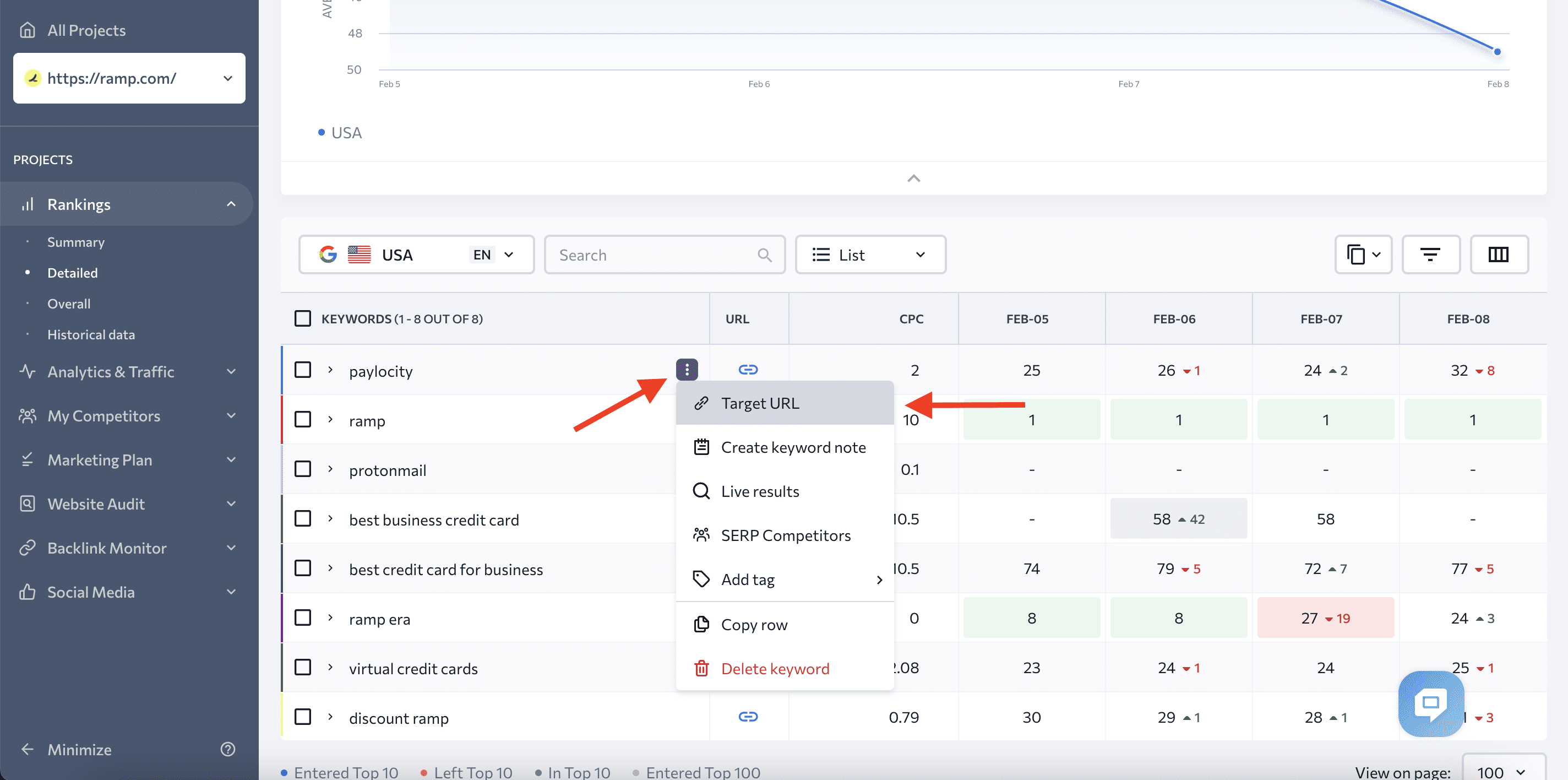Click the three-dot options icon for paylocity
Viewport: 1568px width, 780px height.
coord(688,370)
